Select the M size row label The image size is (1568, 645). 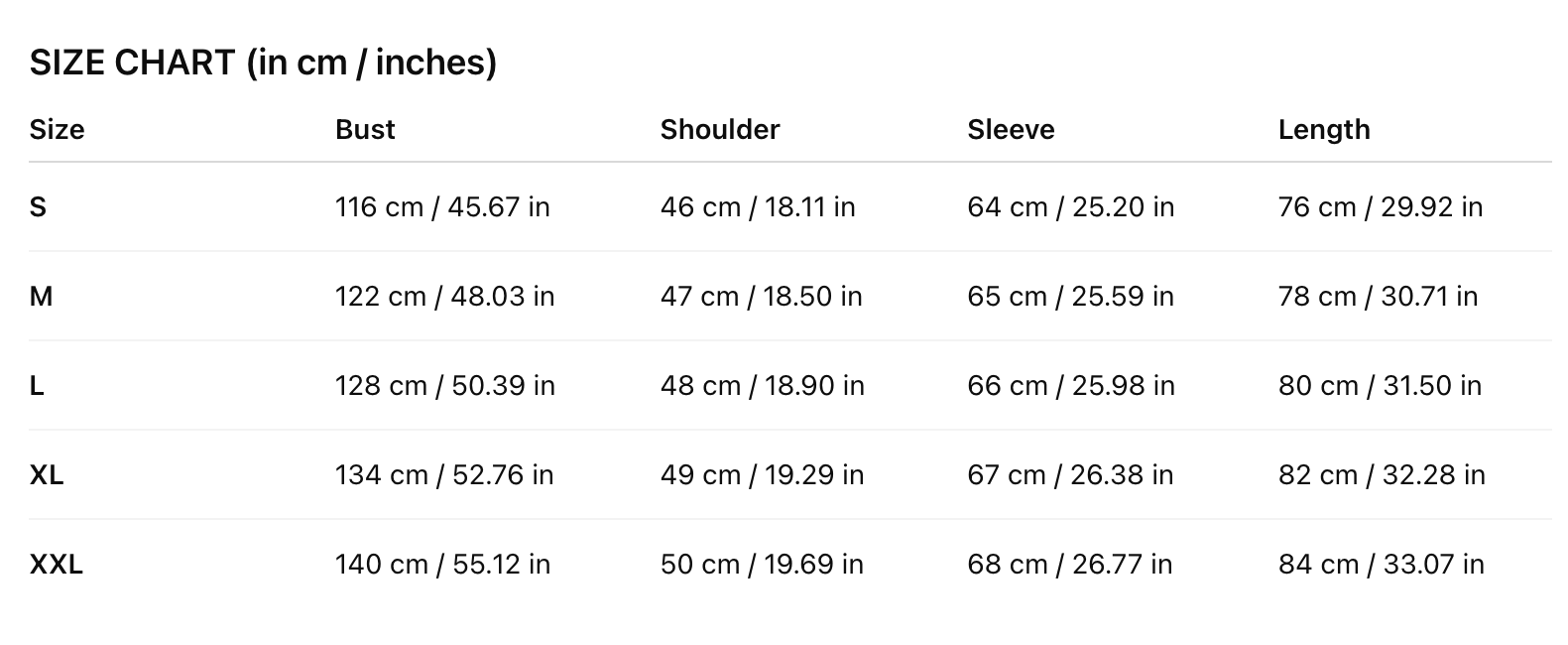pyautogui.click(x=41, y=297)
